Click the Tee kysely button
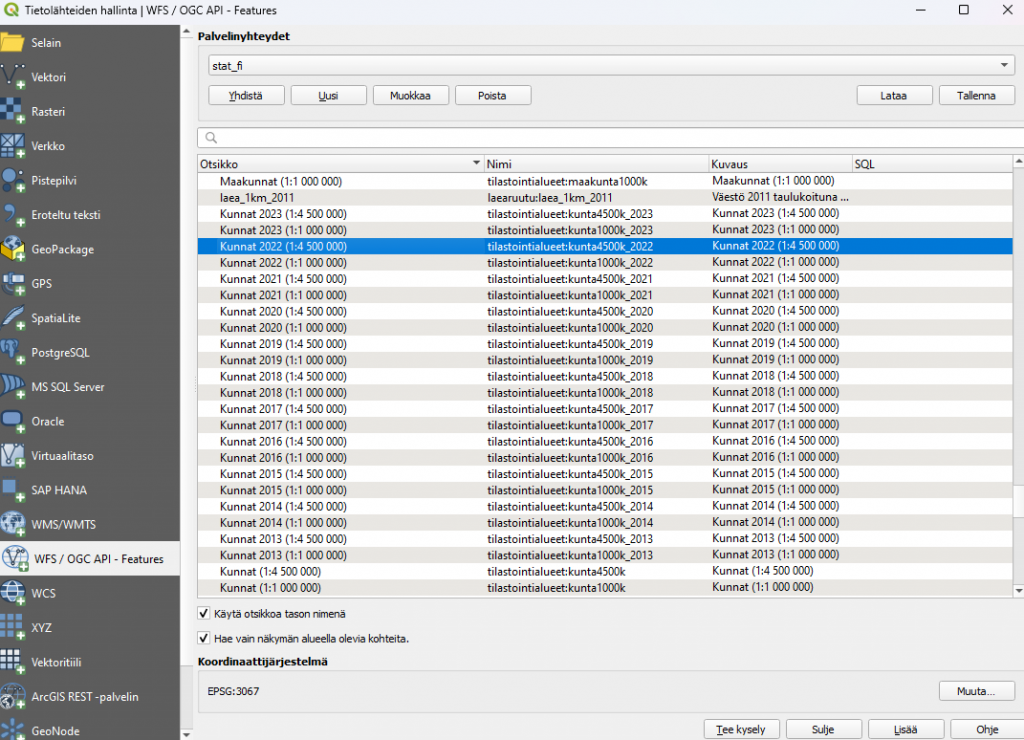 click(x=741, y=729)
